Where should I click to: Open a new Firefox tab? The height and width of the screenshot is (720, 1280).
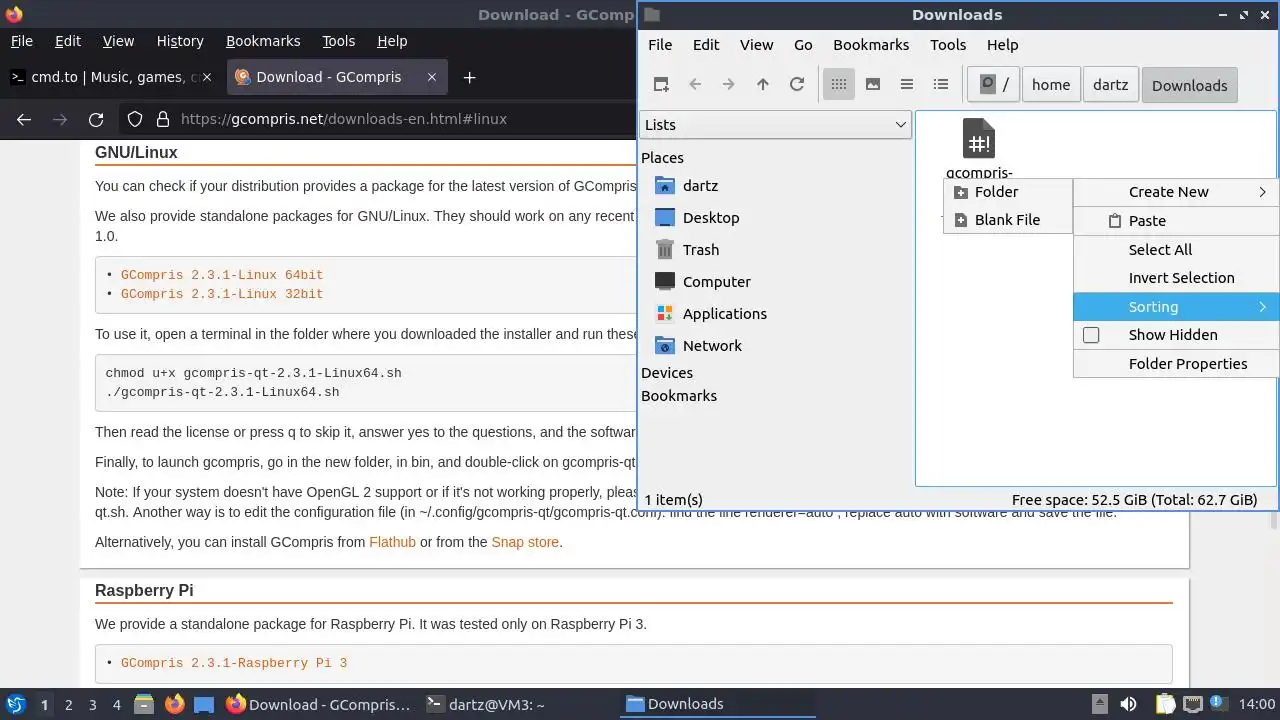coord(469,77)
